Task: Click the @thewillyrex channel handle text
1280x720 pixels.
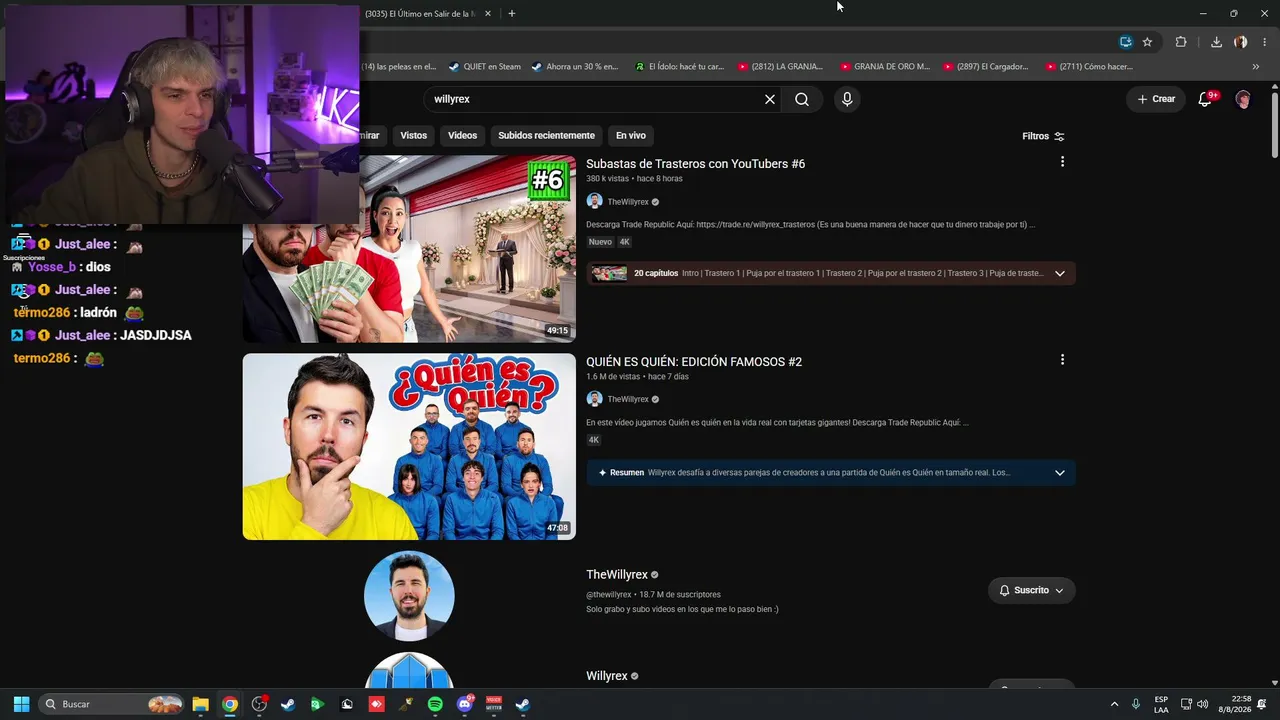Action: (609, 595)
